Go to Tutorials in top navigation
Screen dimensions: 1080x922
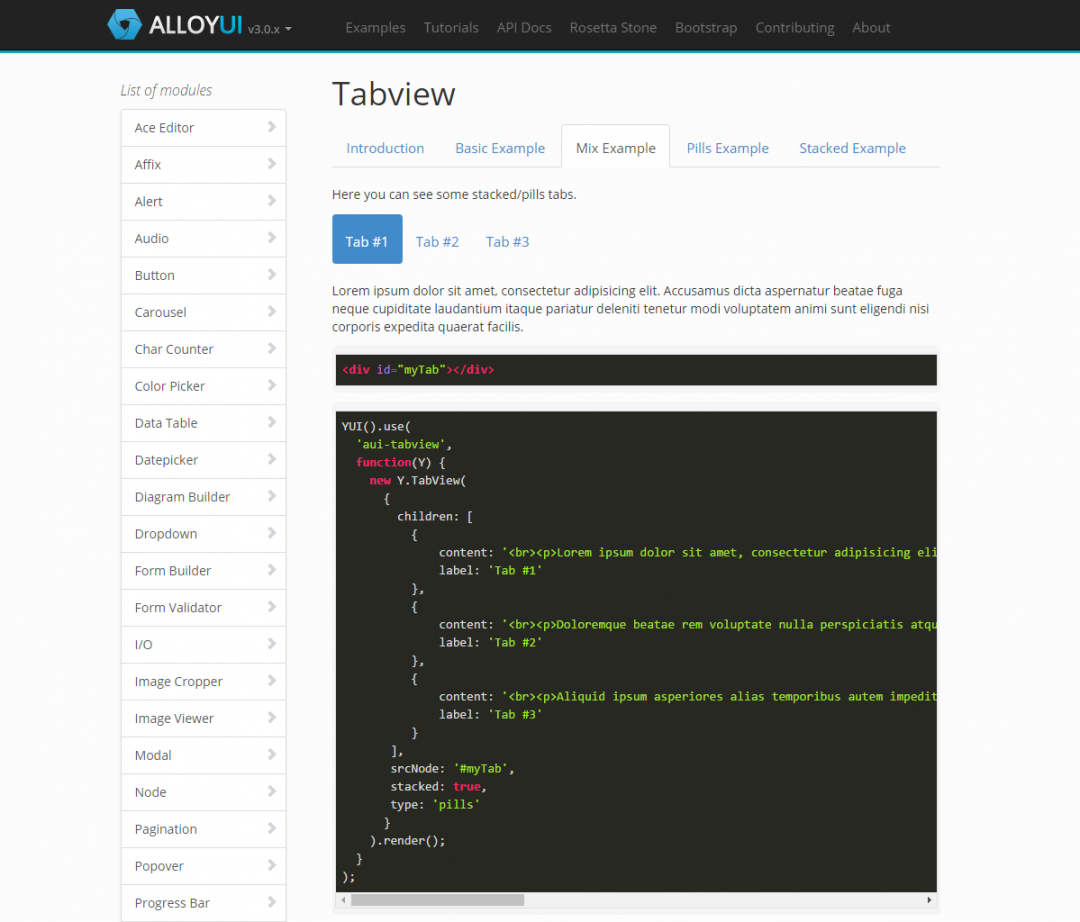click(x=451, y=28)
